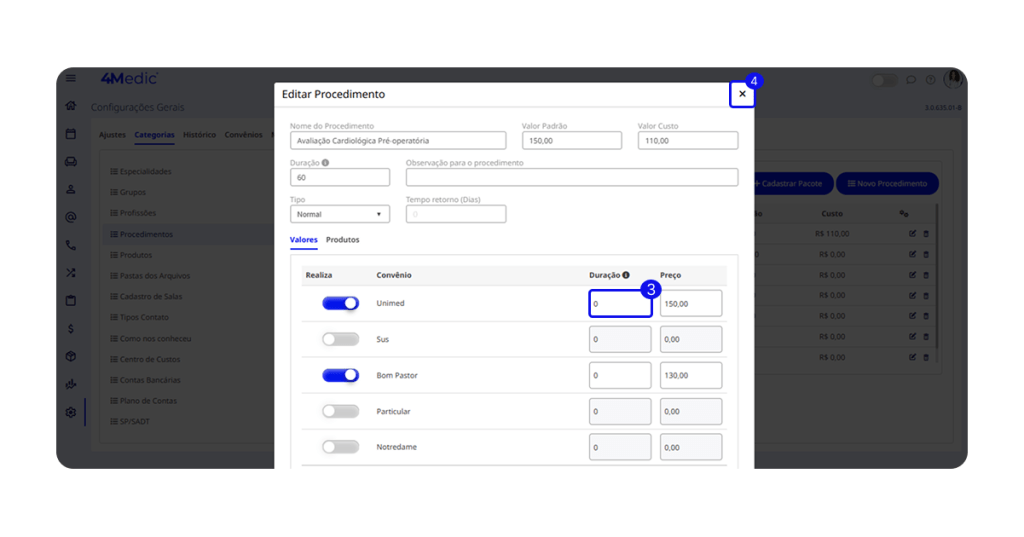Click the home icon in left sidebar
Screen dimensions: 1024x537
click(71, 106)
